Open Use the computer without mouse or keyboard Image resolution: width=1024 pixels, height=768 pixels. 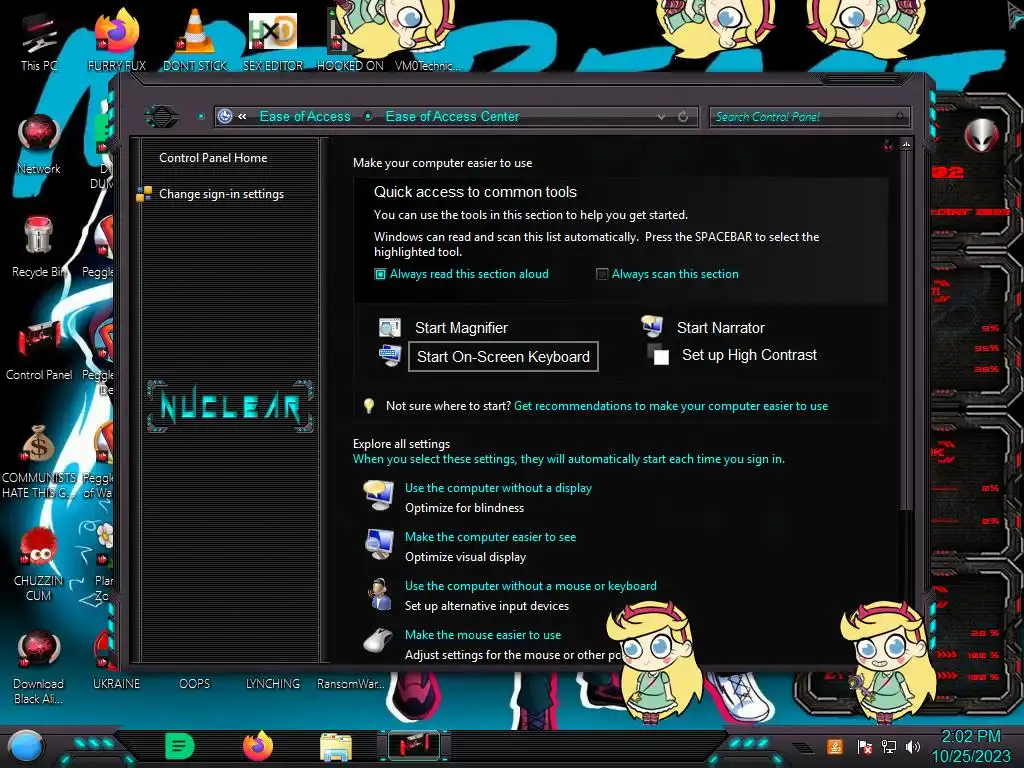(x=531, y=586)
